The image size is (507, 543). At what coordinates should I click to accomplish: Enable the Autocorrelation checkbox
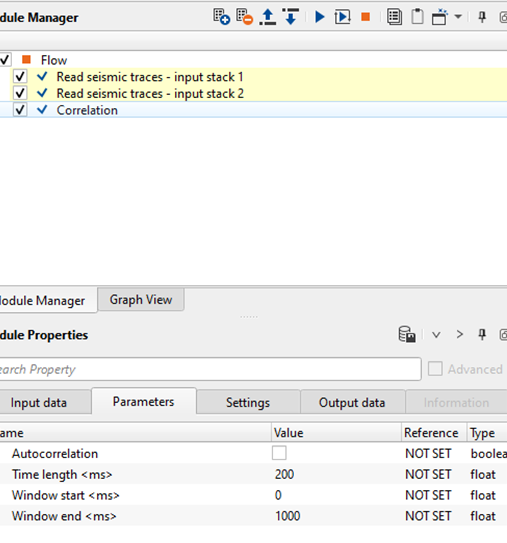point(279,453)
